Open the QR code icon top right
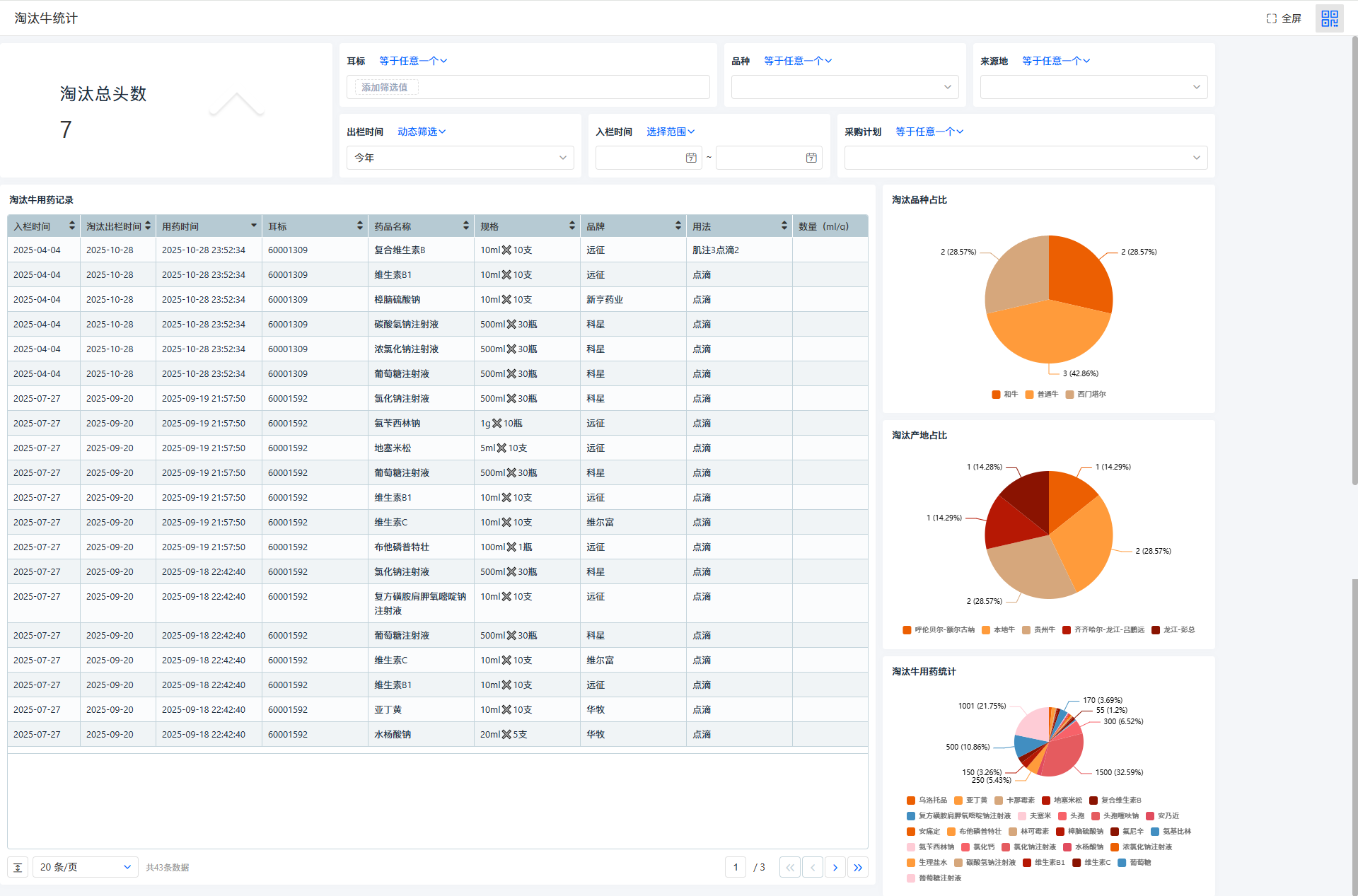Screen dimensions: 1358x896 (1329, 18)
